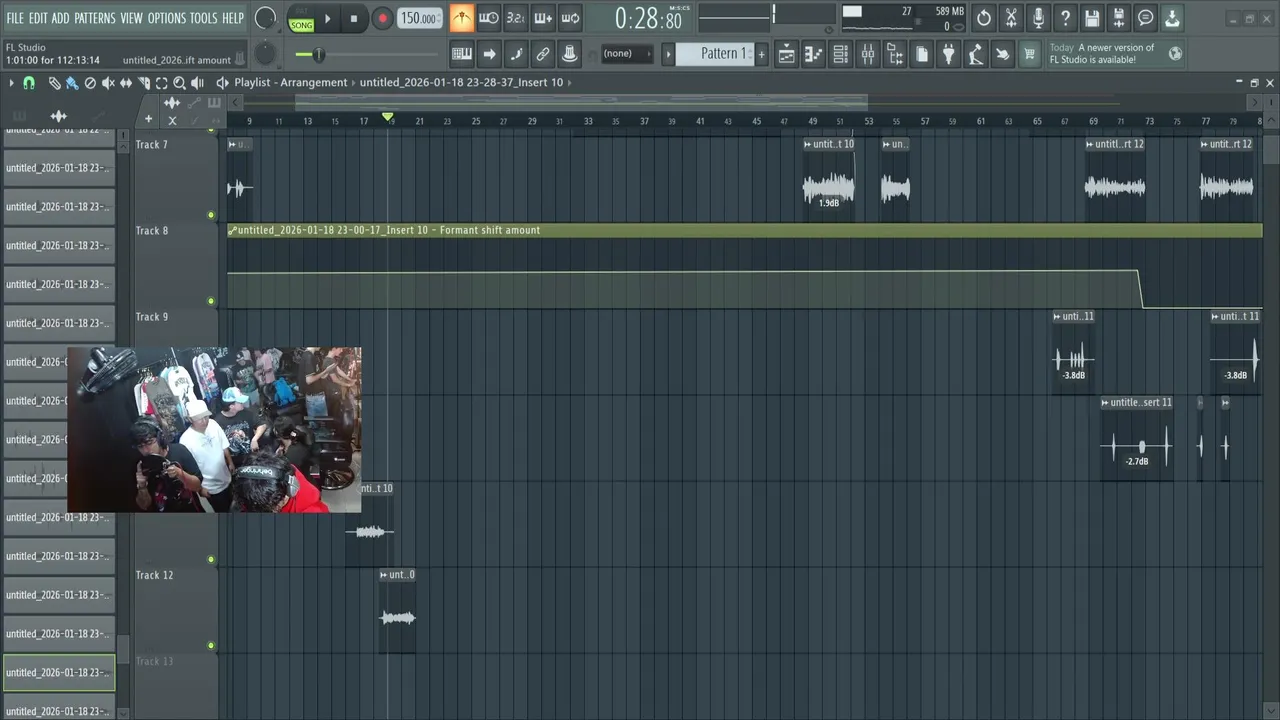Viewport: 1280px width, 720px height.
Task: Toggle the metronome button
Action: coord(462,18)
